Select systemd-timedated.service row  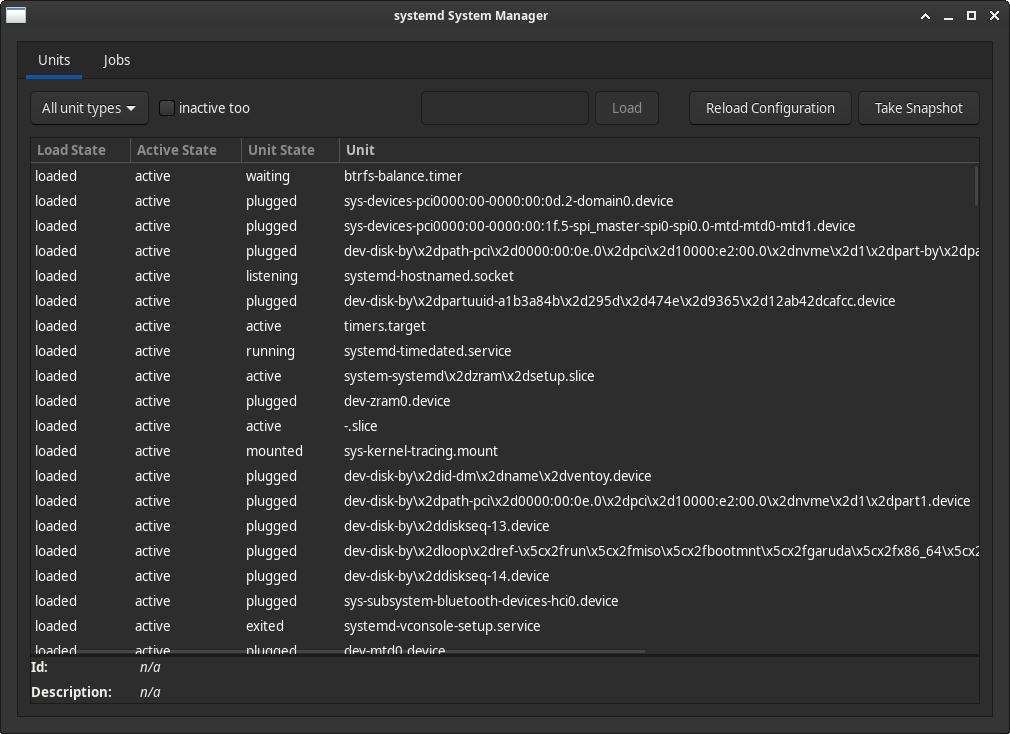[427, 351]
